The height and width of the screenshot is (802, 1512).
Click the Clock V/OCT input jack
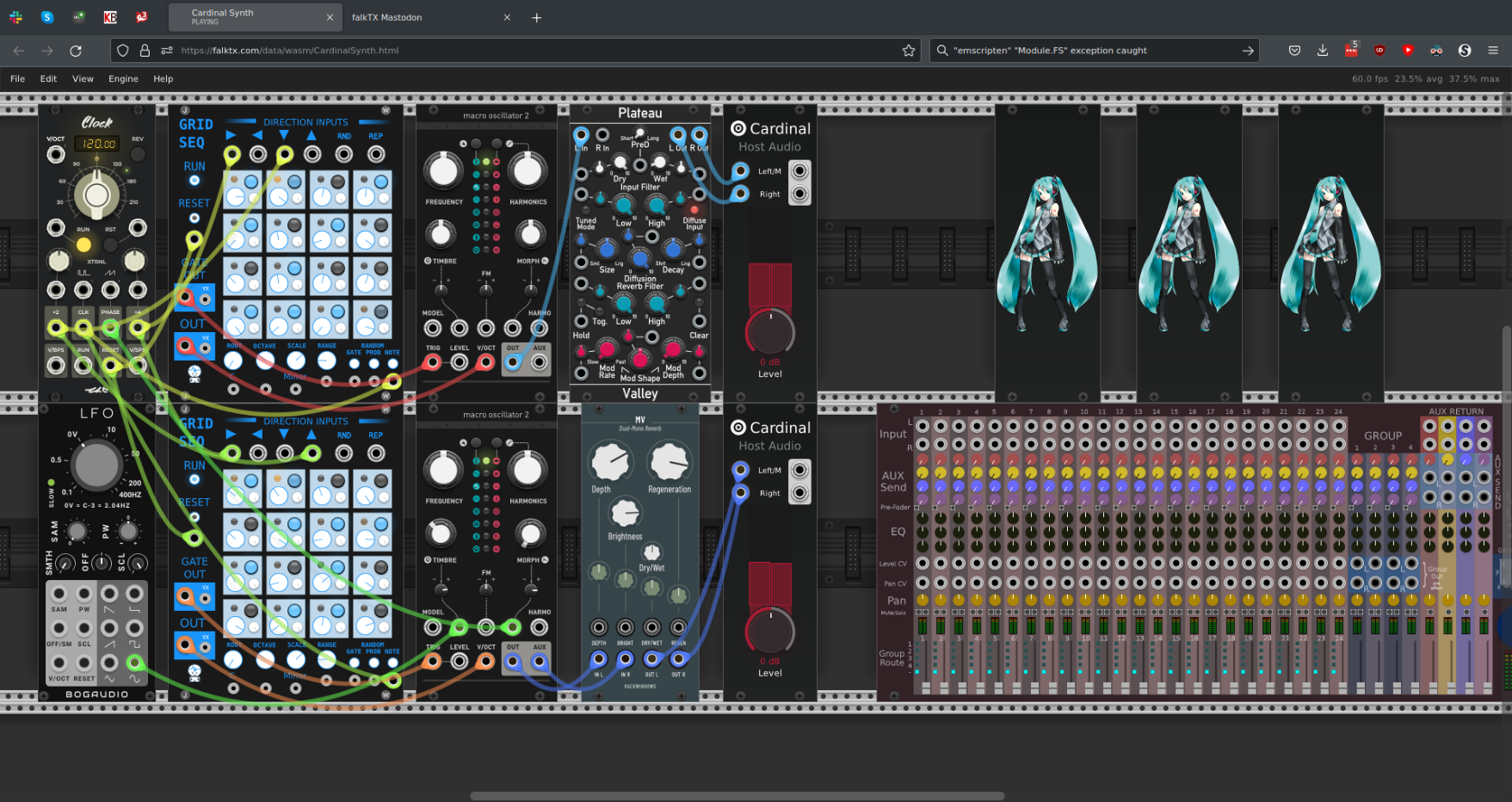coord(56,155)
